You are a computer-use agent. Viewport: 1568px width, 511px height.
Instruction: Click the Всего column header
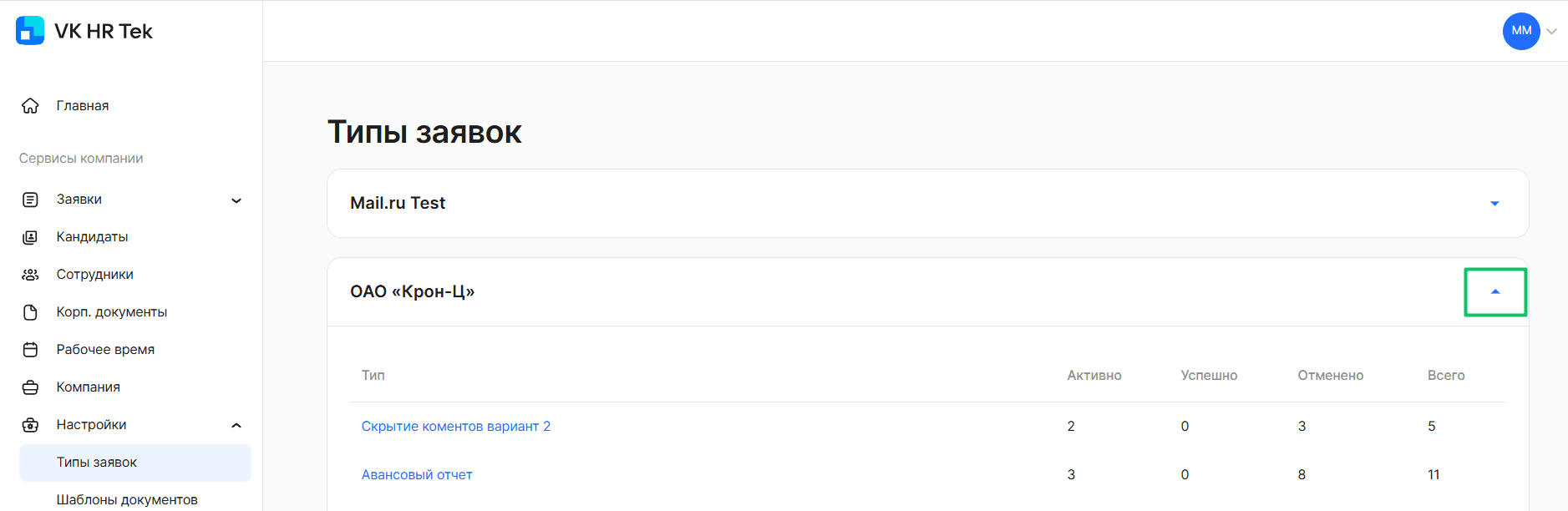[x=1446, y=376]
